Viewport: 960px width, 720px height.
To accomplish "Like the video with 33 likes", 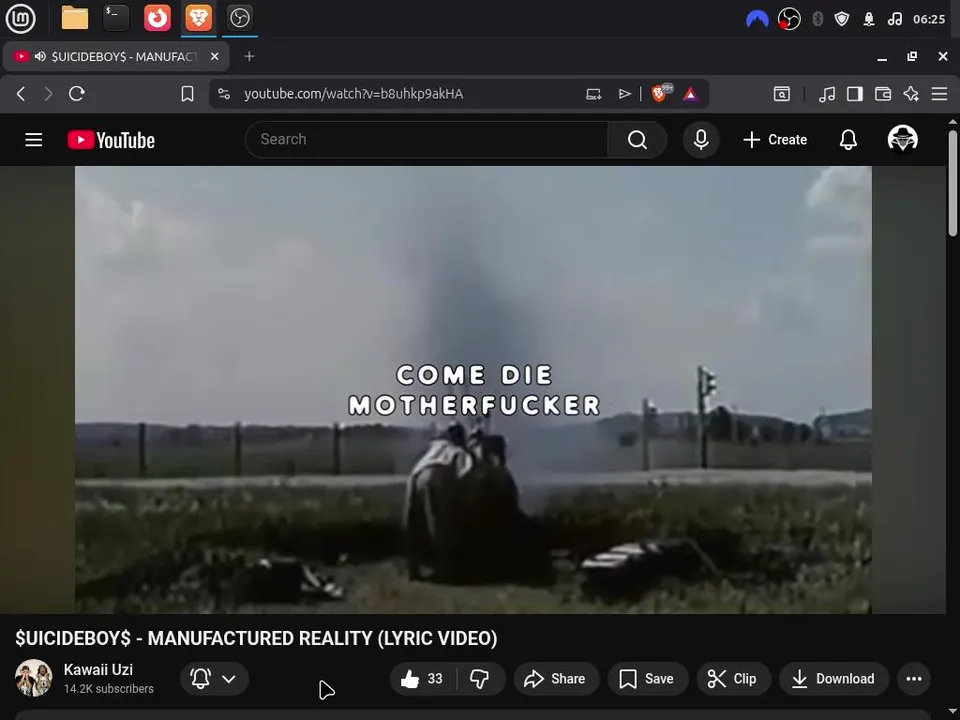I will click(x=423, y=678).
